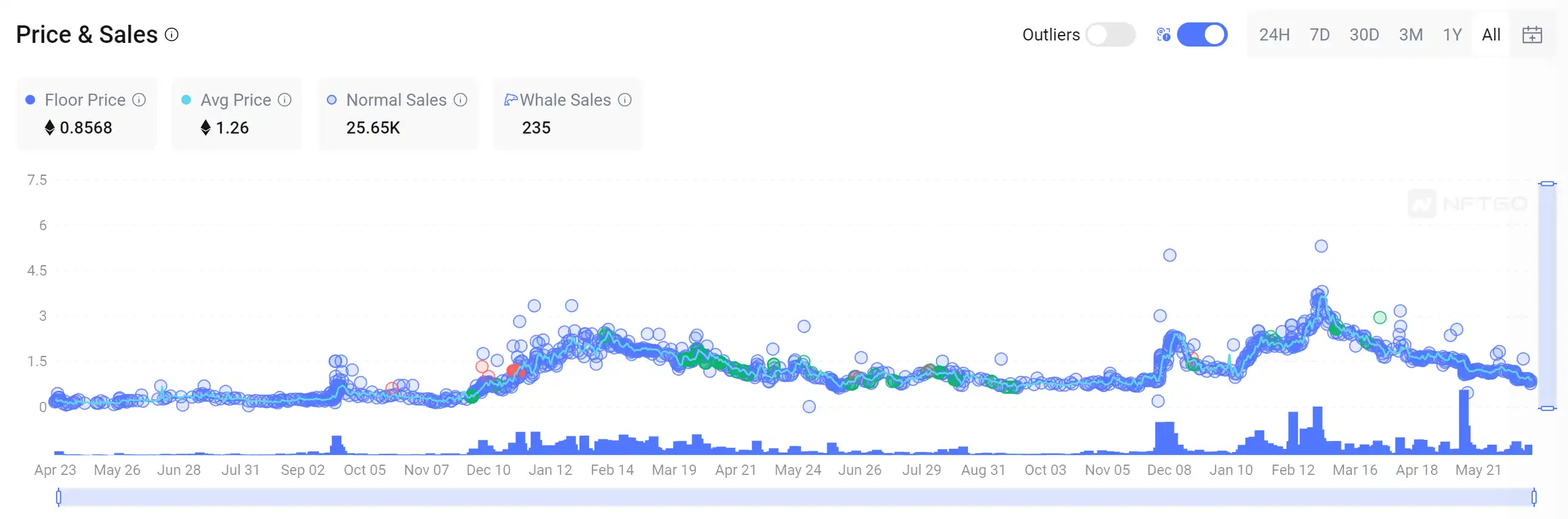Click the top handle of vertical price zoom slider
Image resolution: width=1568 pixels, height=519 pixels.
click(1547, 183)
